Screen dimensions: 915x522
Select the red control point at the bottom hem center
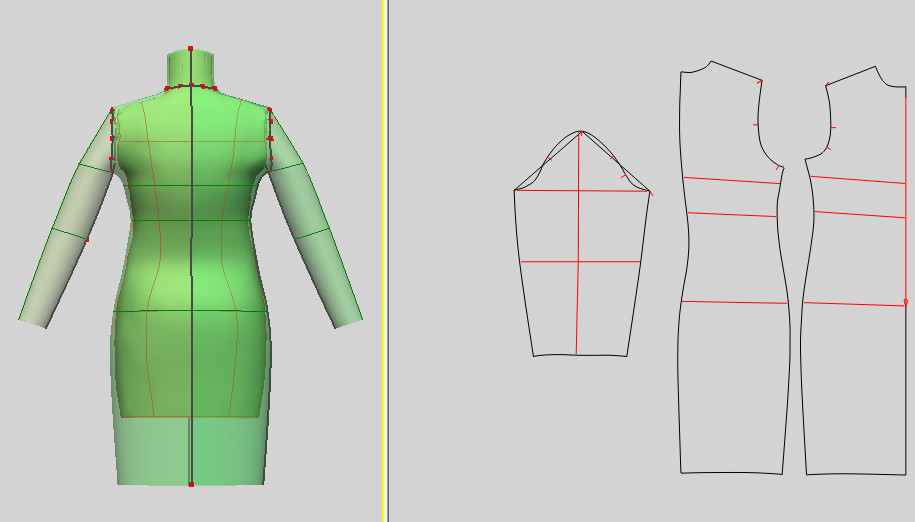pyautogui.click(x=191, y=484)
